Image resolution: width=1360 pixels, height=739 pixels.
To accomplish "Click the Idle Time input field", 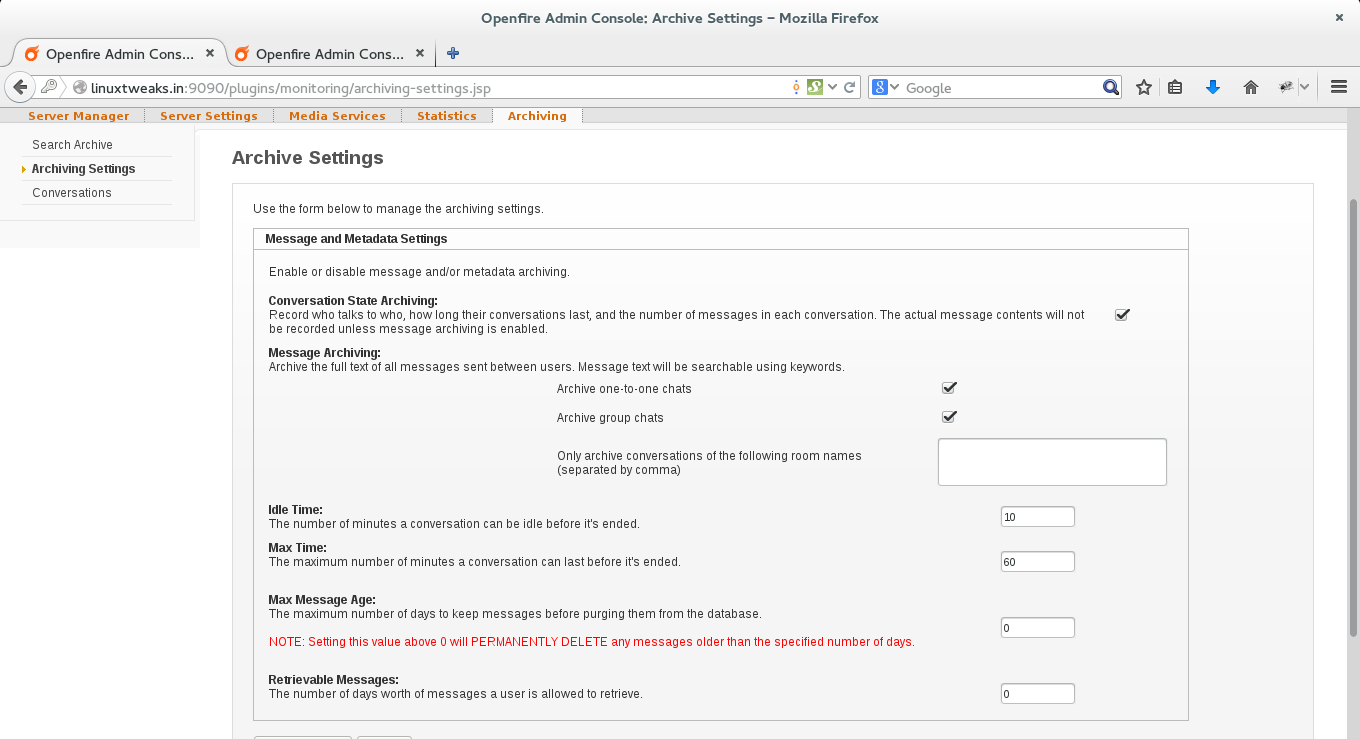I will click(1038, 517).
